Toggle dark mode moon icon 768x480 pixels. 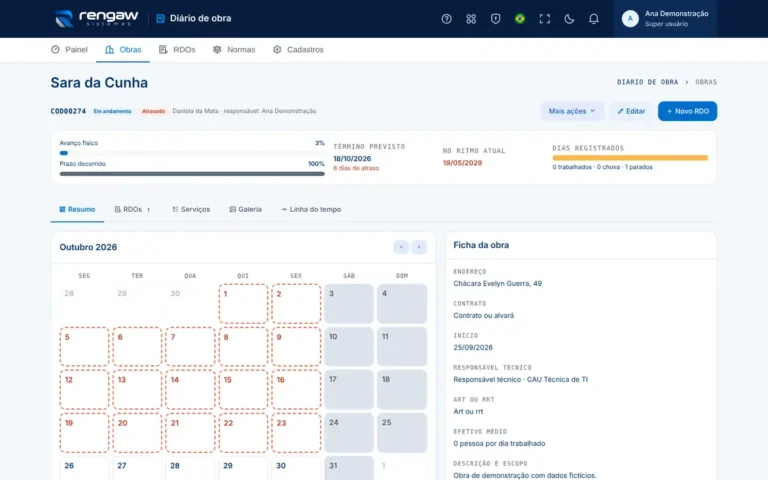569,19
